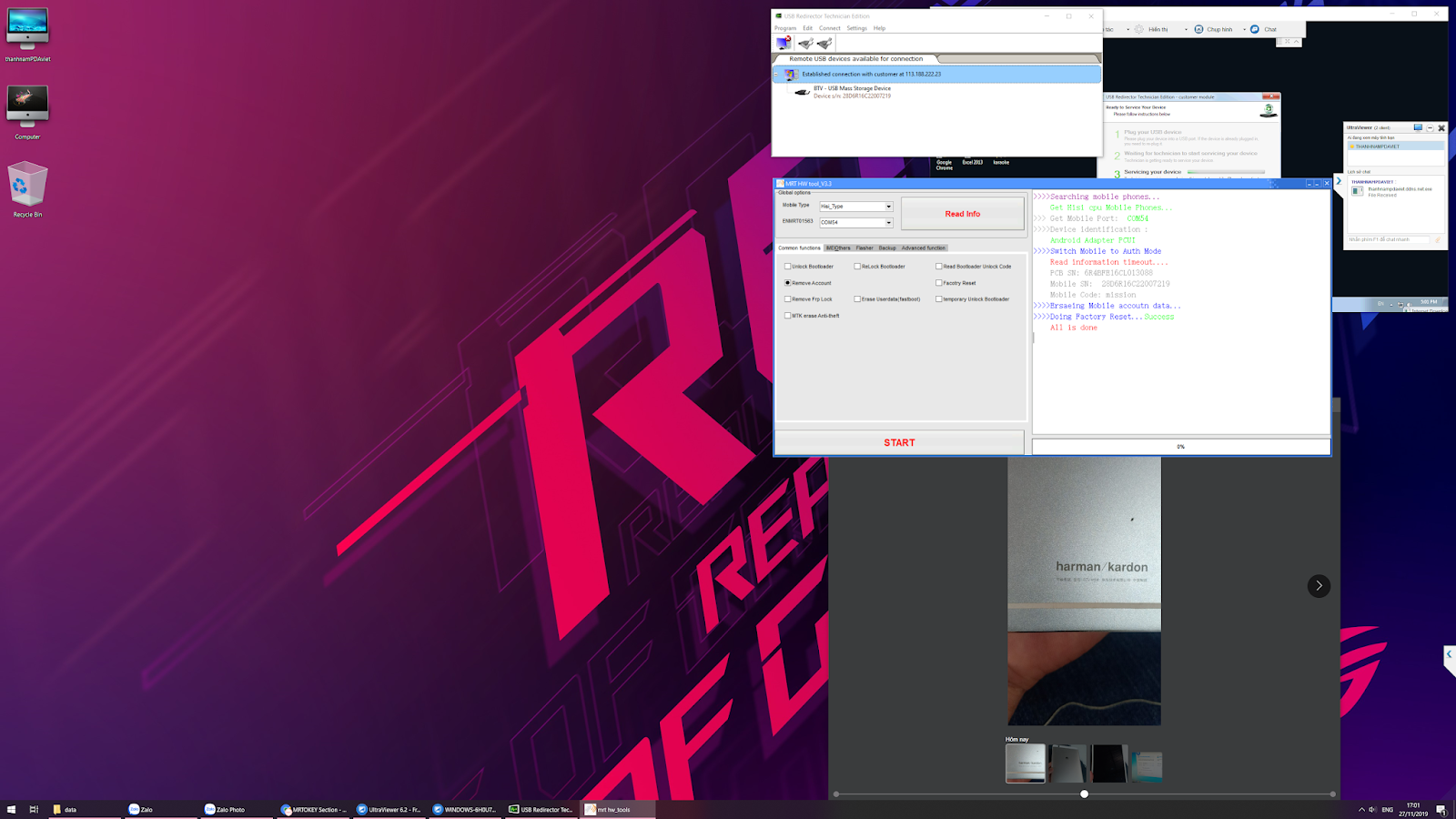The width and height of the screenshot is (1456, 819).
Task: Open the Help menu
Action: 879,28
